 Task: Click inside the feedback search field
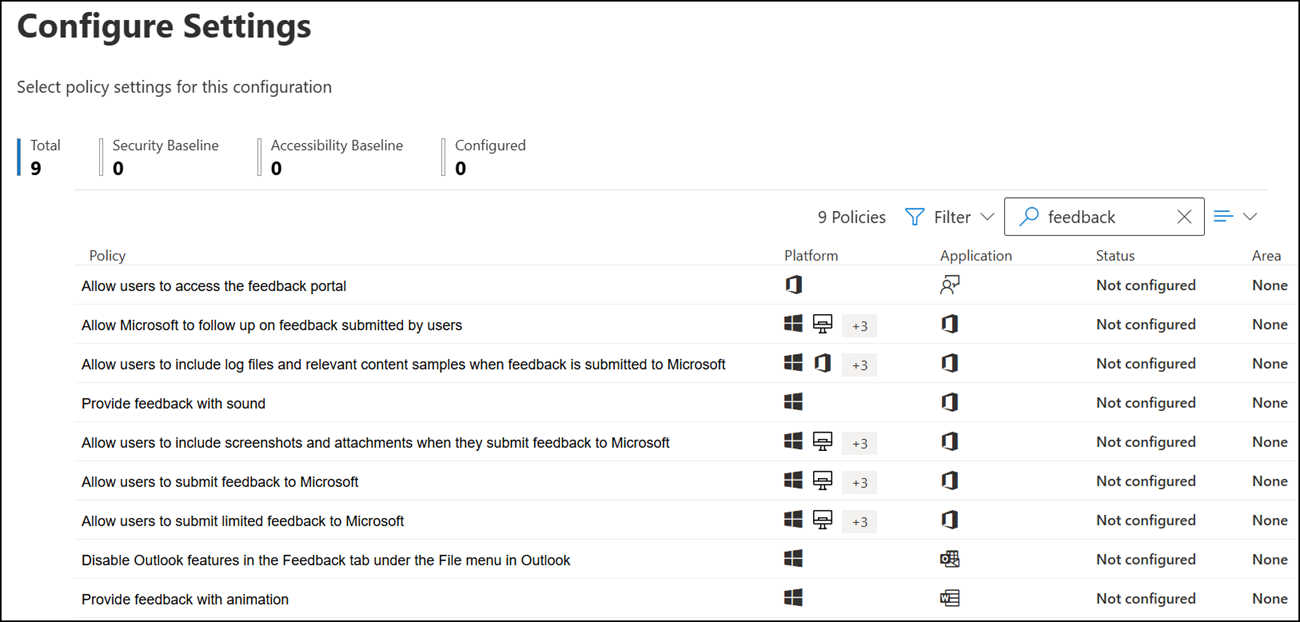pyautogui.click(x=1100, y=216)
